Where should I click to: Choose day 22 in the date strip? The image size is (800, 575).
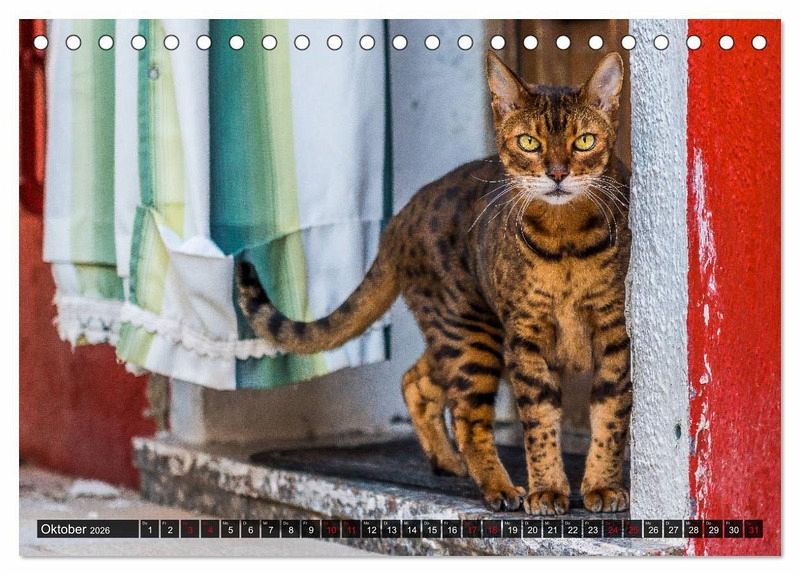573,529
